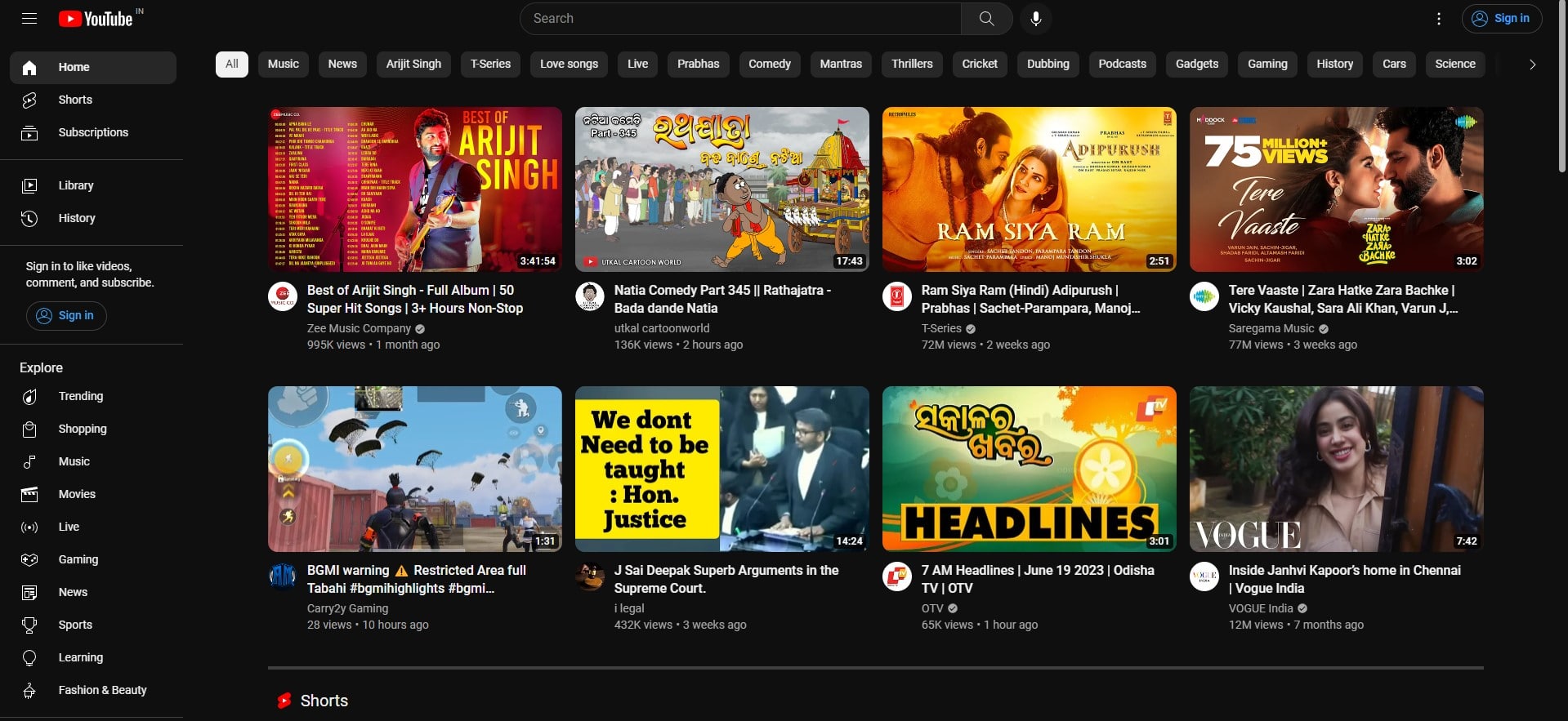Select the Thrillers filter chip
This screenshot has height=721, width=1568.
click(x=912, y=64)
